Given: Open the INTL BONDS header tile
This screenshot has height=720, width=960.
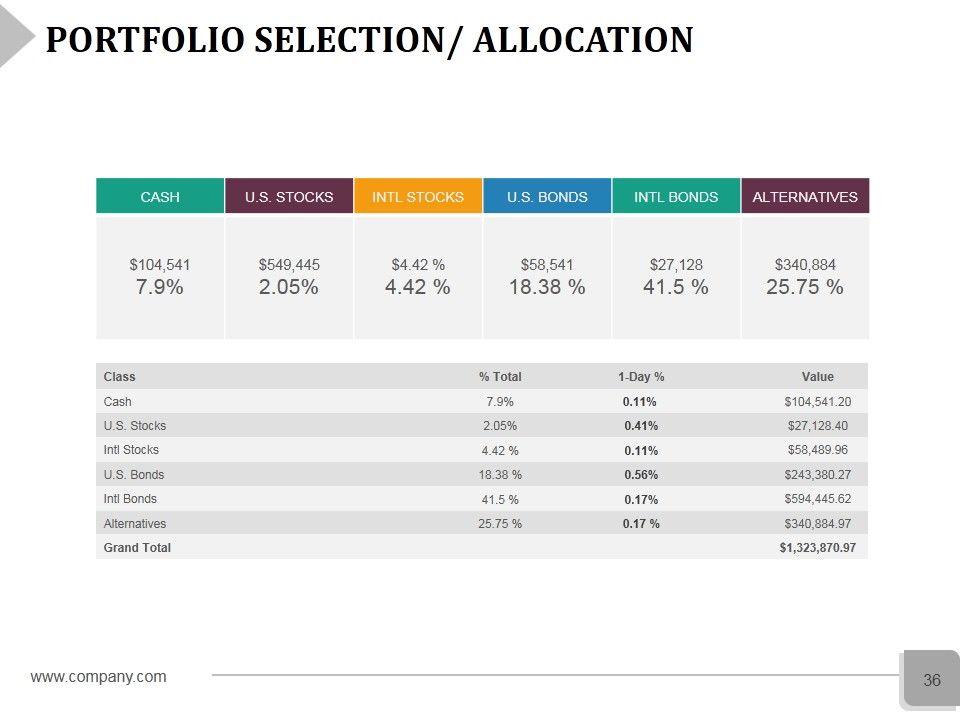Looking at the screenshot, I should (676, 196).
